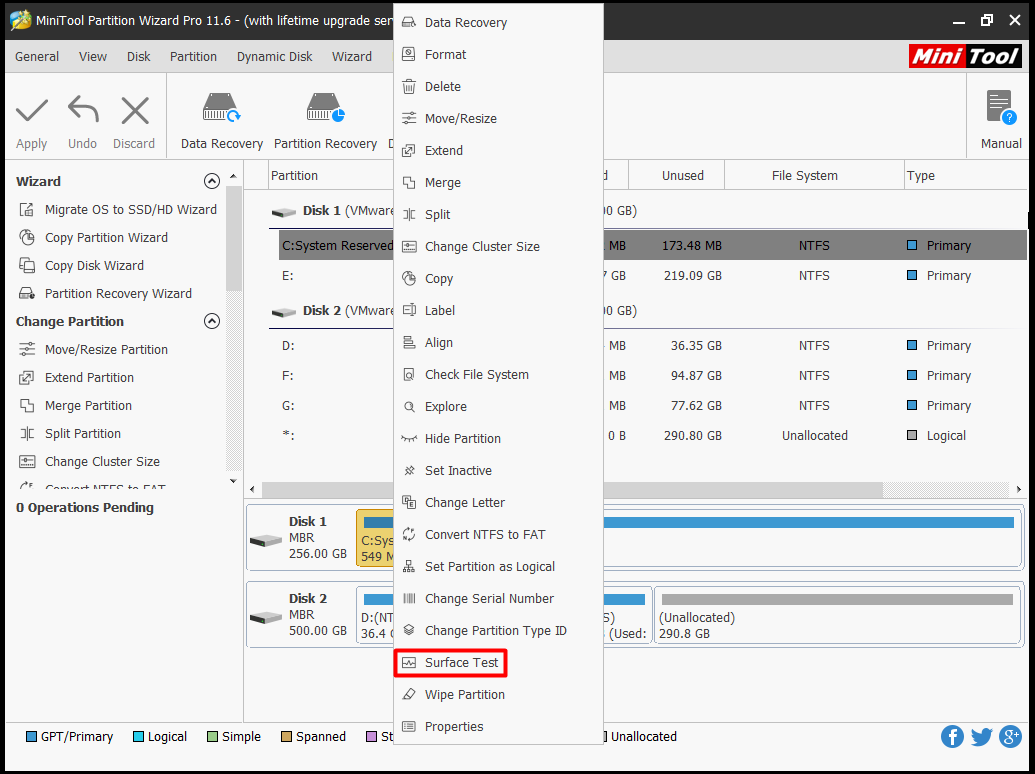Choose Set Partition as Logical
The height and width of the screenshot is (774, 1035).
click(498, 567)
